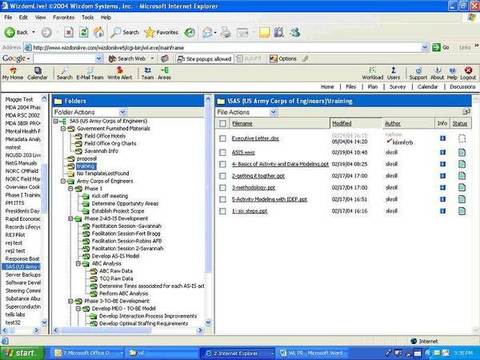Tick the checkbox for 3-methodology.ppt
This screenshot has height=360, width=480.
click(x=223, y=188)
